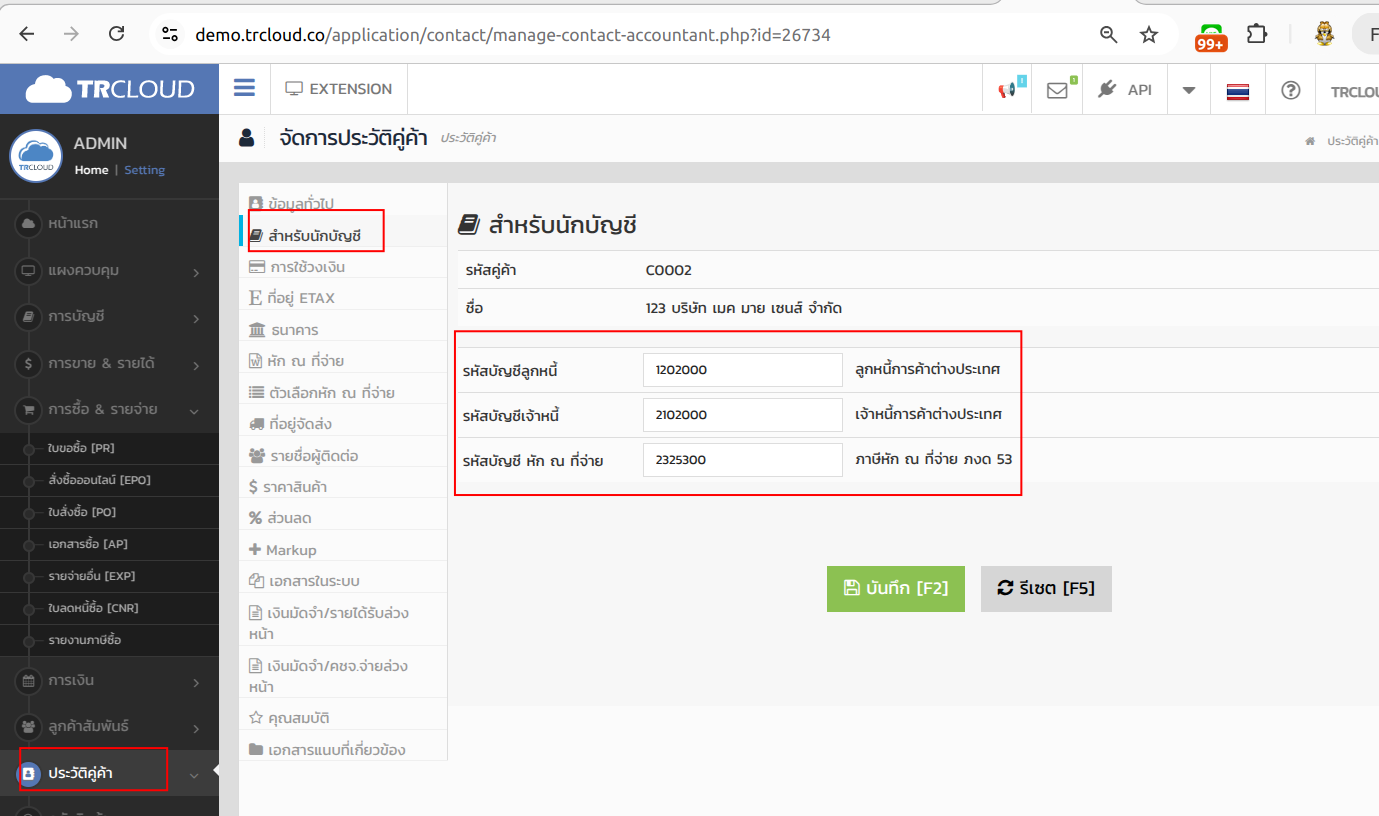Select รายชื่อผู้ติดต่อ tab
The image size is (1379, 816).
[x=343, y=456]
